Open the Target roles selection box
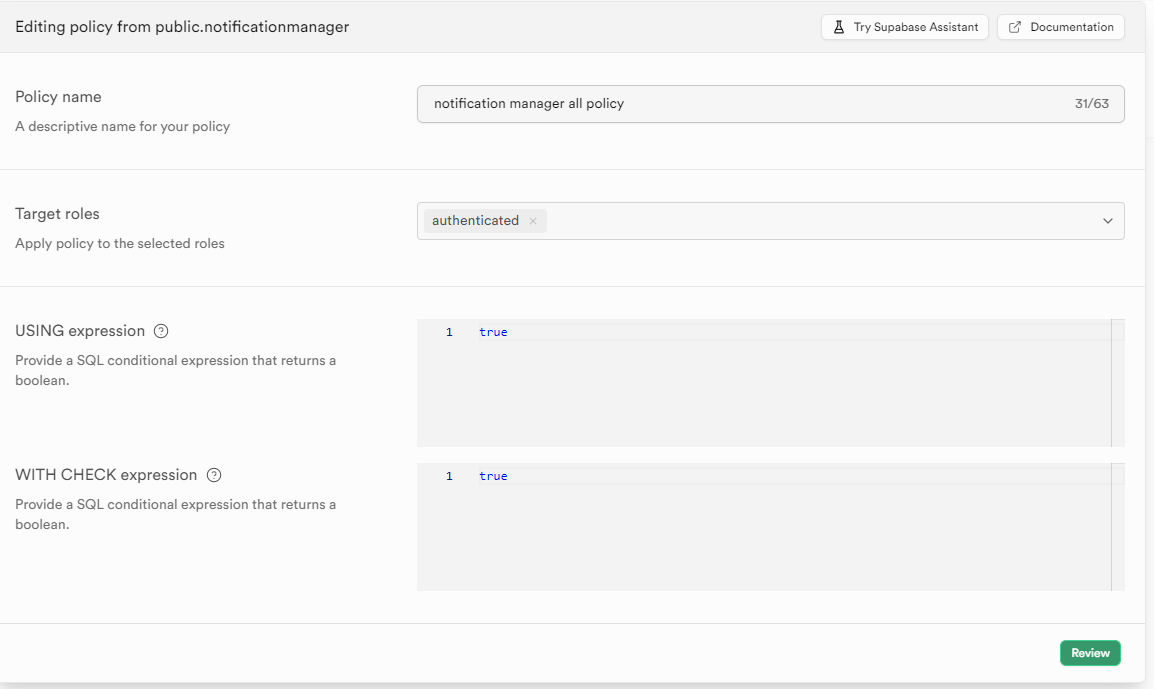This screenshot has height=689, width=1154. tap(800, 221)
